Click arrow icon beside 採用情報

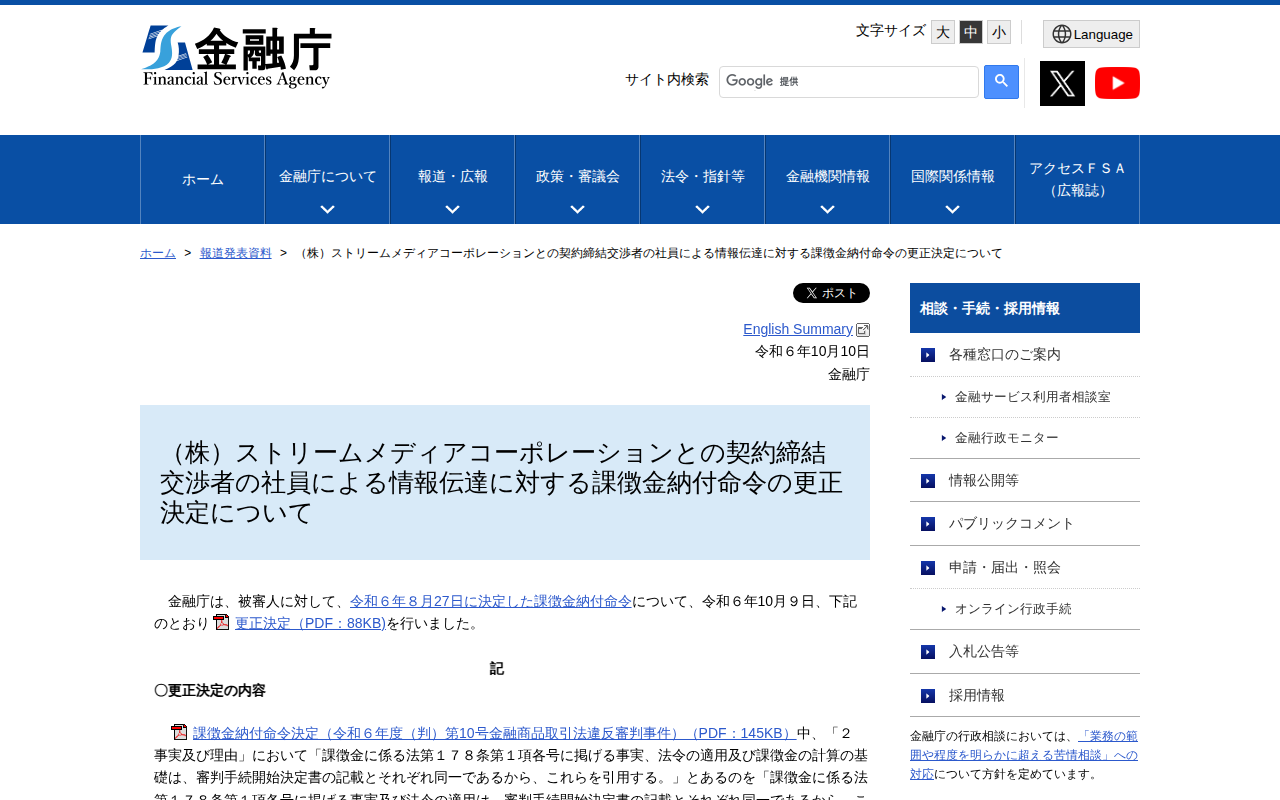pos(928,696)
